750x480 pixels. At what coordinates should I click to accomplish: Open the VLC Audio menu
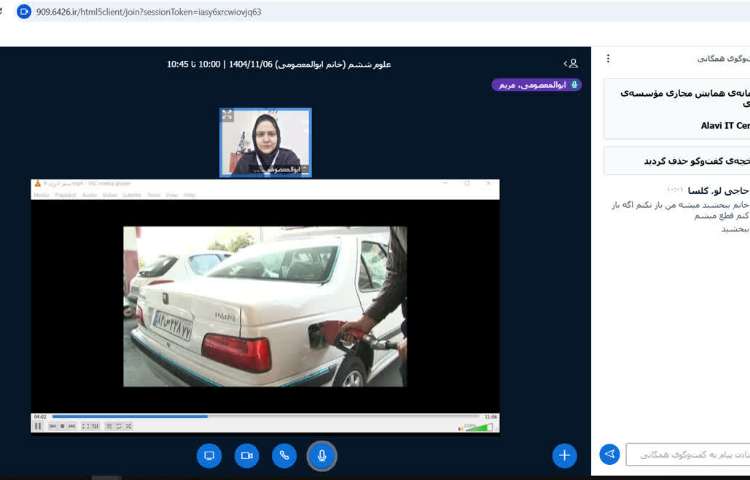click(x=89, y=195)
